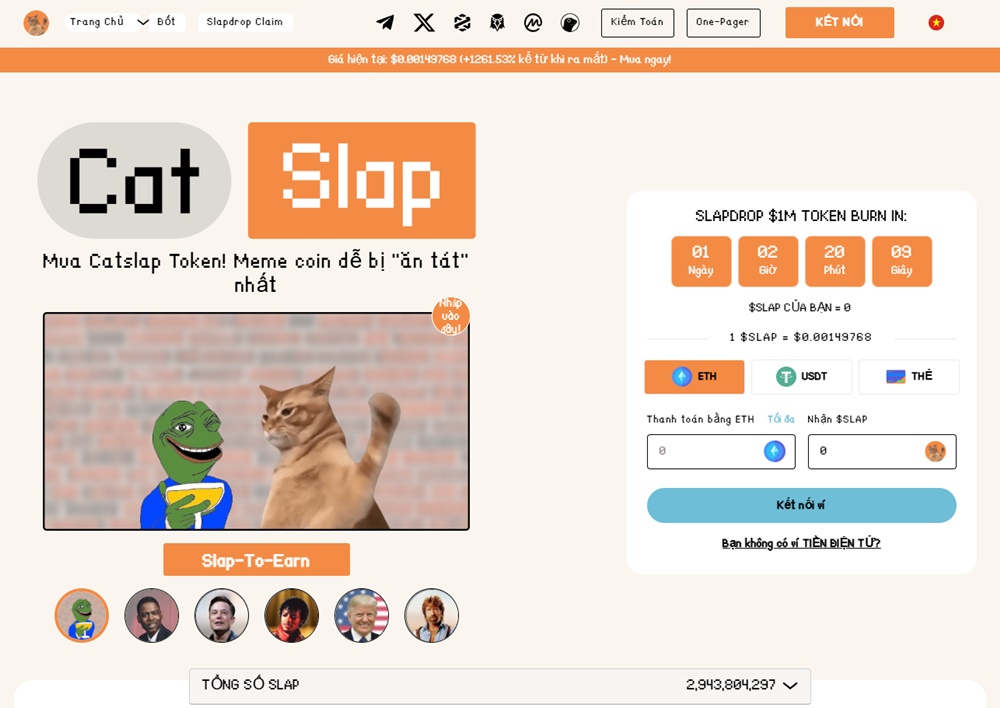Click the Slap-To-Earn button

point(256,559)
